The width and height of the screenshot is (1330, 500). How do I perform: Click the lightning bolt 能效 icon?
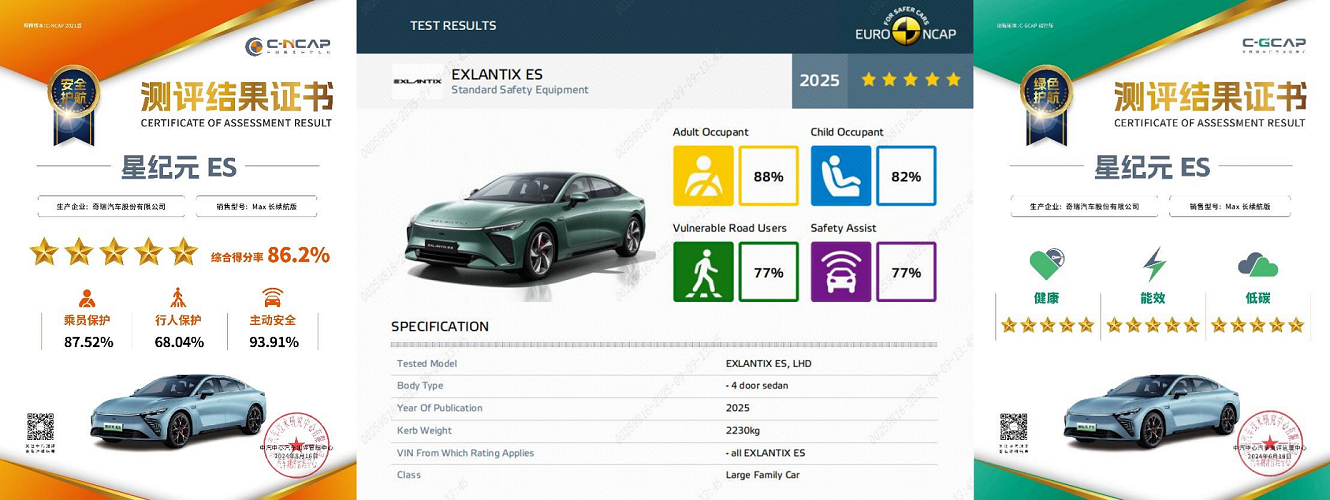(1154, 265)
